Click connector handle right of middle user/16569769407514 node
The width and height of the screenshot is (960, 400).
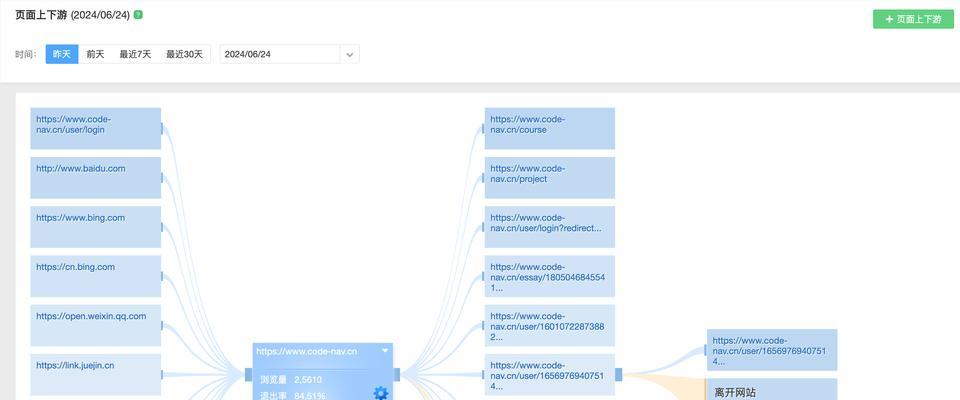point(618,374)
